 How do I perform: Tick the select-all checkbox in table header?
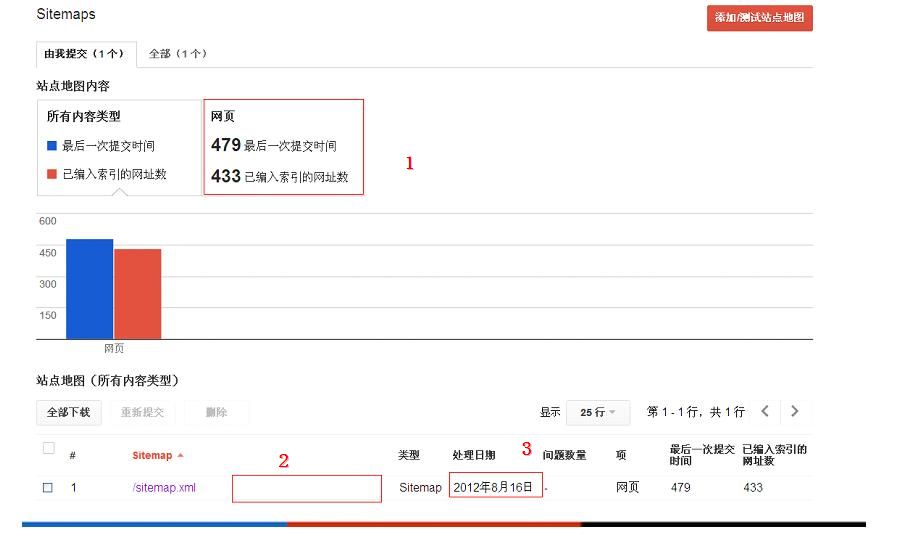click(48, 449)
